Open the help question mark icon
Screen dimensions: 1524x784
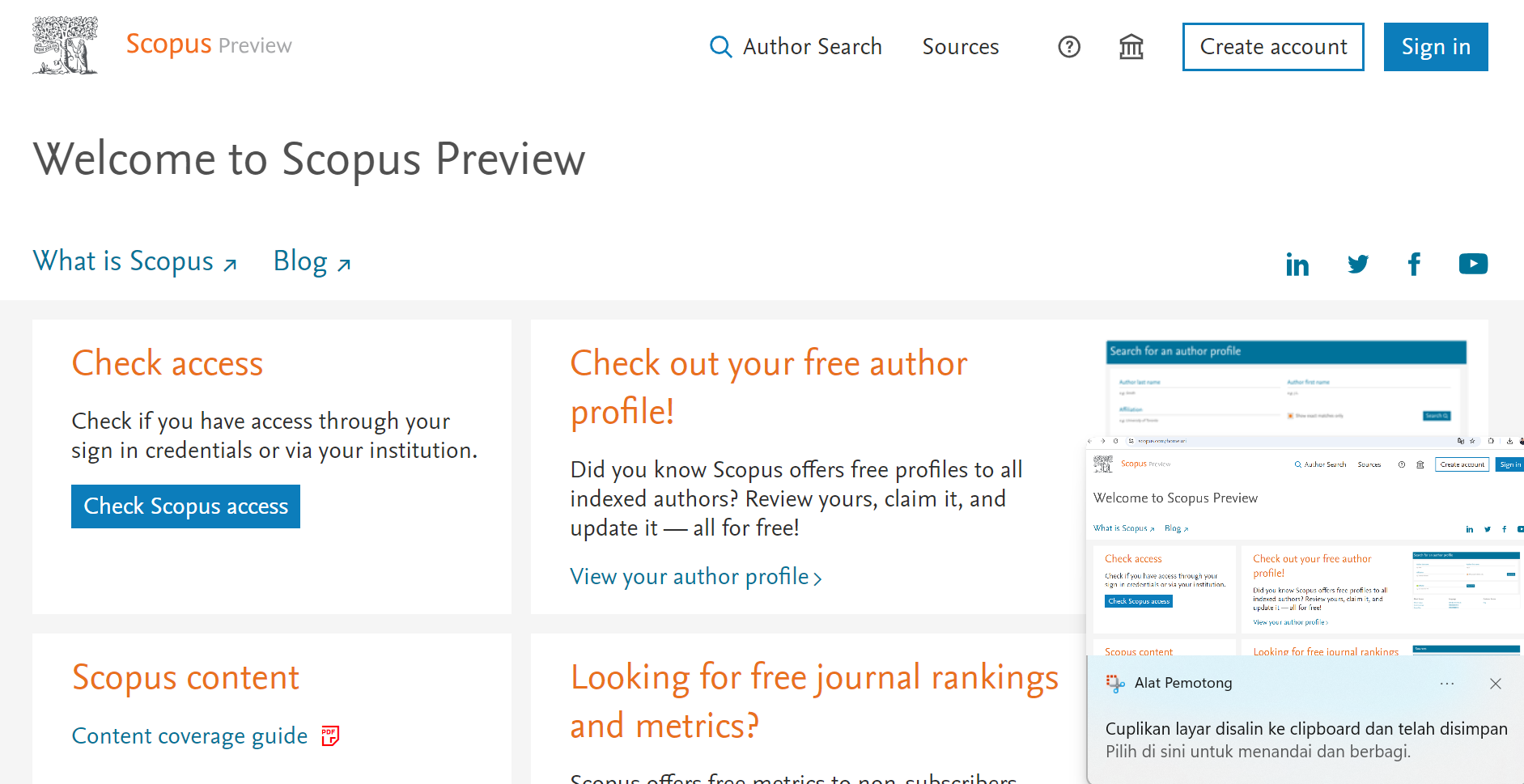pos(1069,47)
